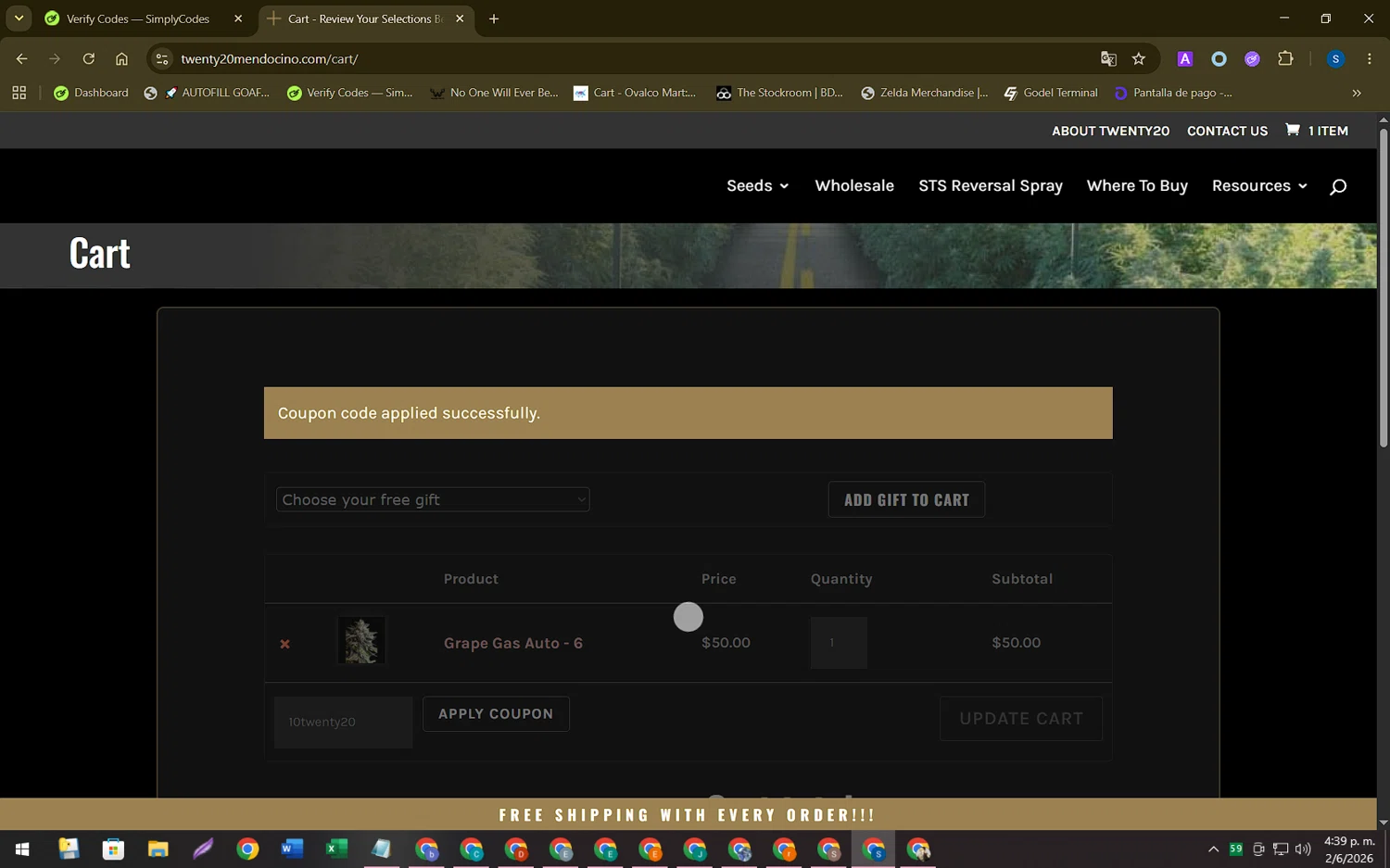This screenshot has height=868, width=1390.
Task: Select the Cart - Review Your Selections tab
Action: pyautogui.click(x=366, y=19)
